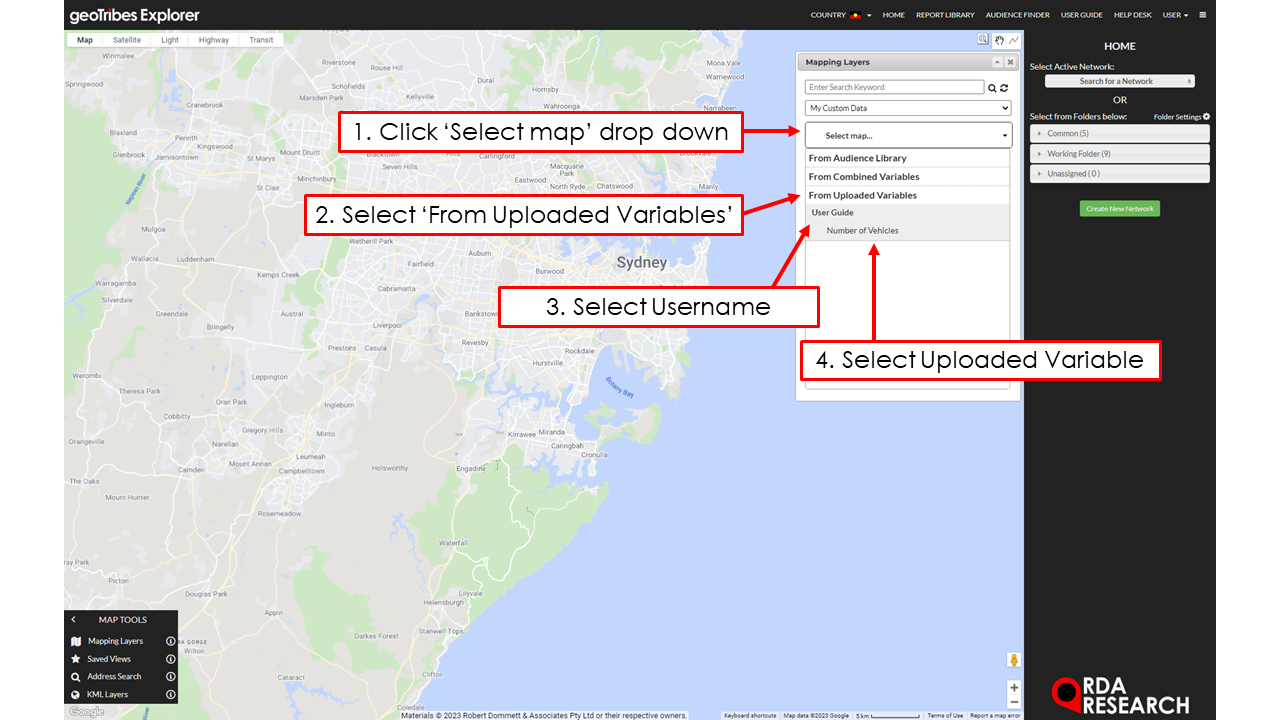Open the Search for a Network dropdown

[x=1120, y=81]
